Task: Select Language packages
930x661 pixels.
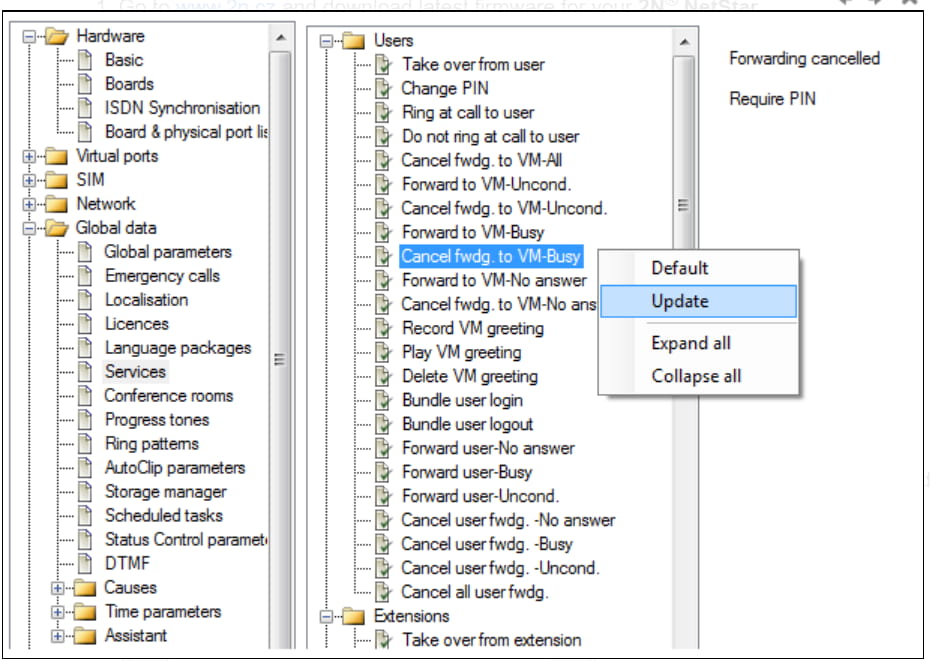Action: (178, 348)
